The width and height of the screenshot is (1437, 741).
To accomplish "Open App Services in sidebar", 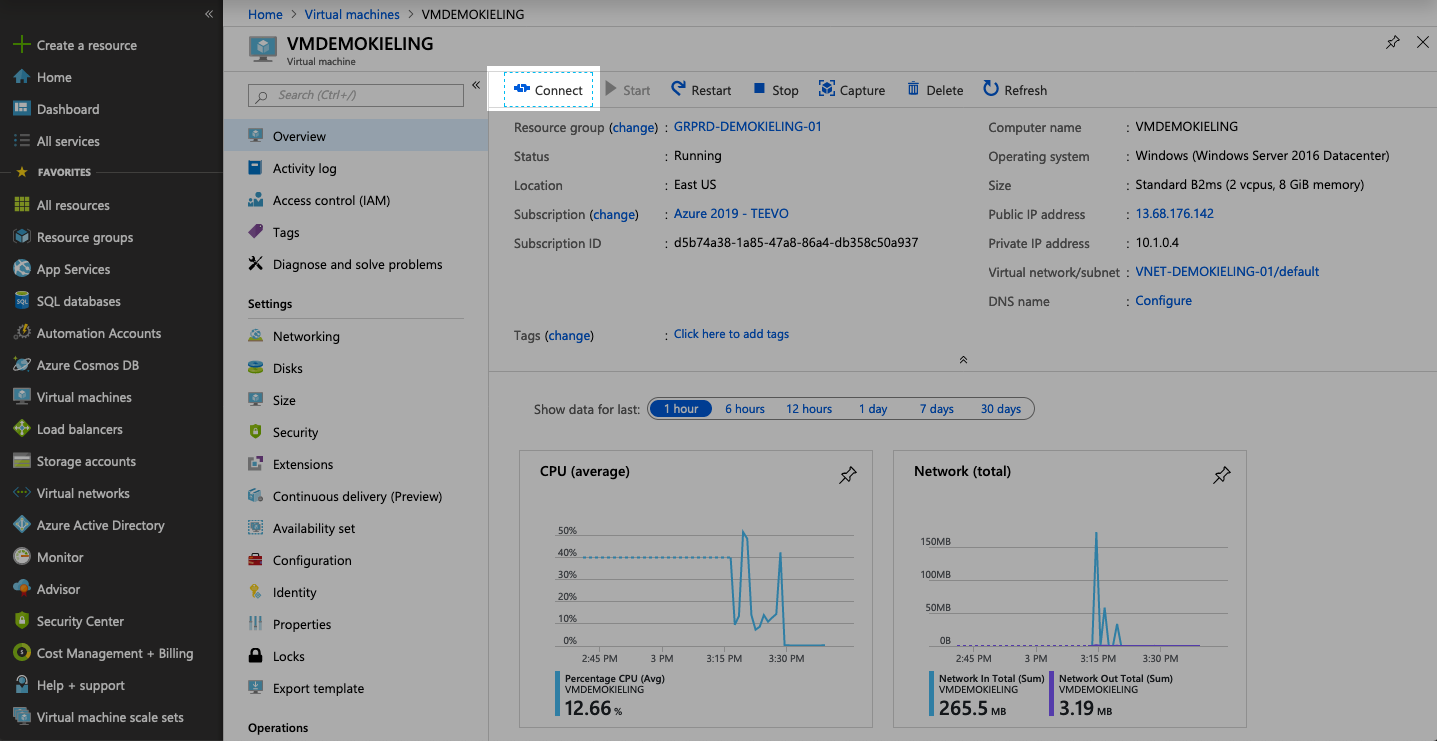I will (73, 269).
